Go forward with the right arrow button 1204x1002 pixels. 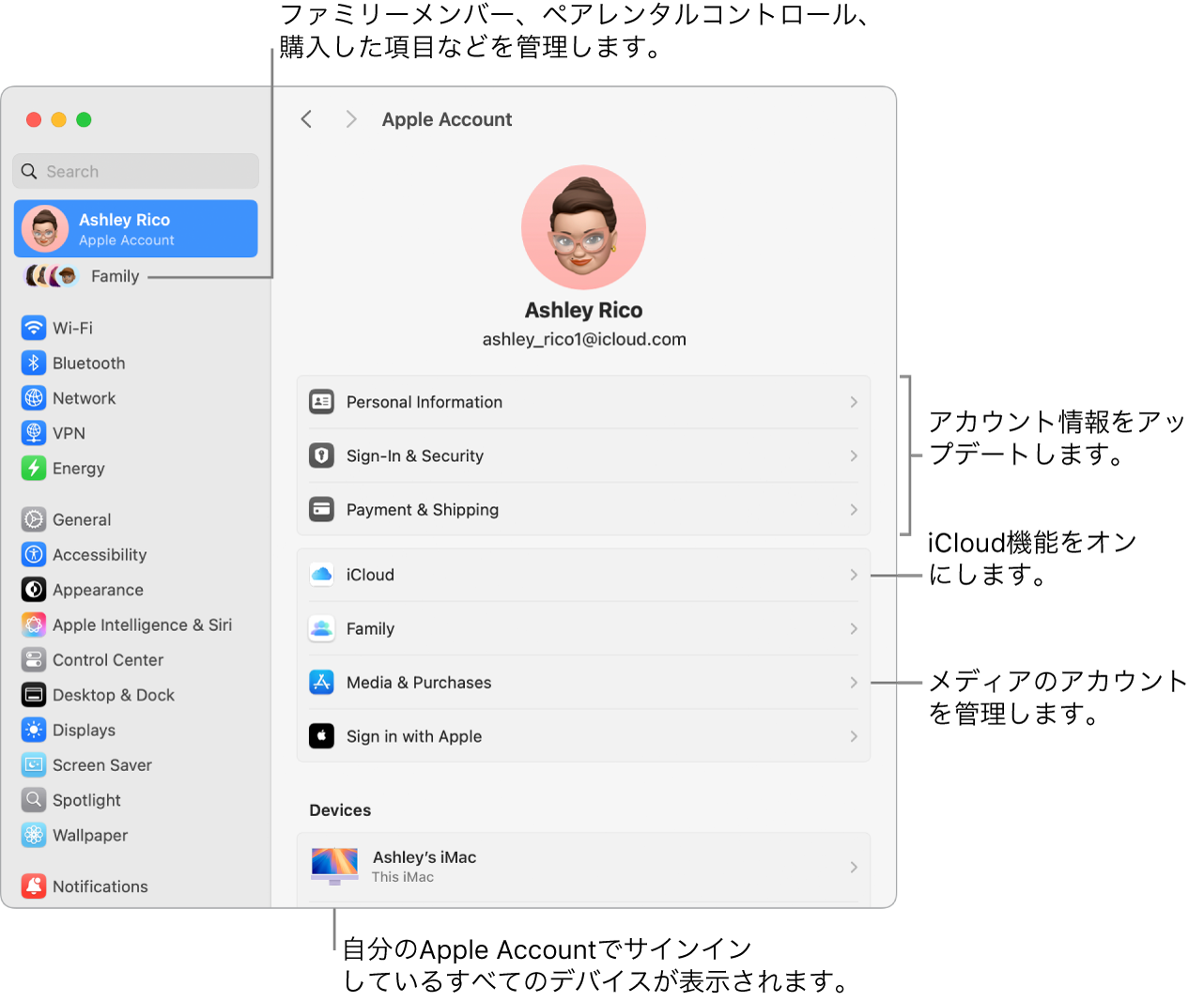(351, 119)
